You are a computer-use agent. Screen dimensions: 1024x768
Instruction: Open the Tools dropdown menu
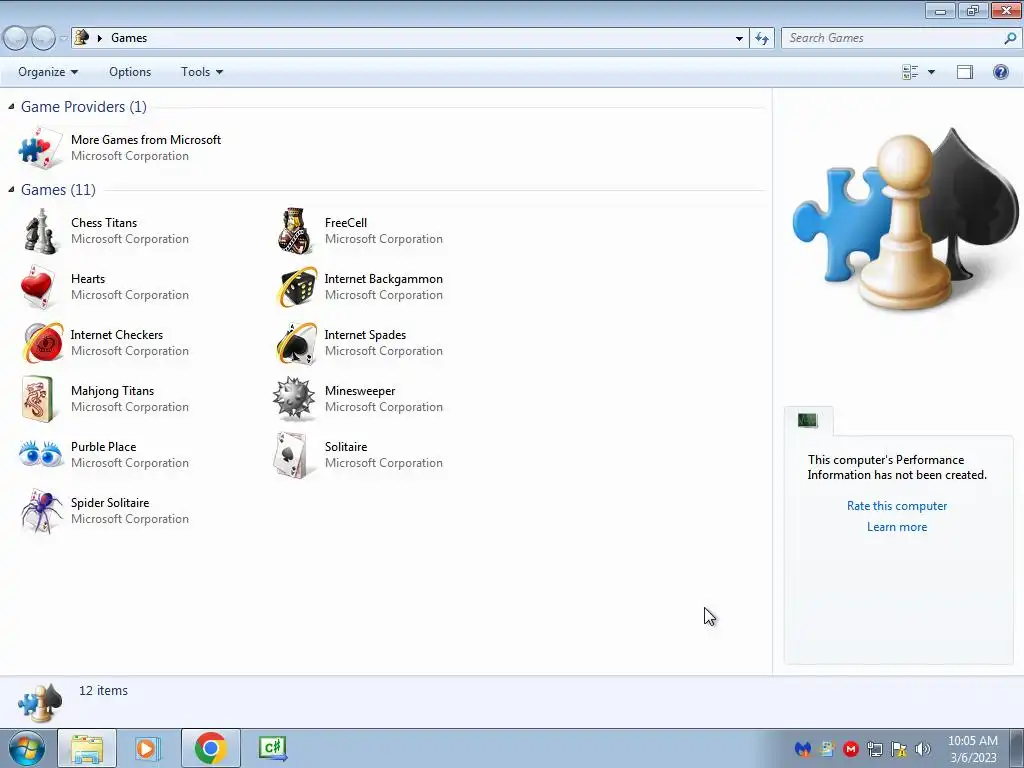pyautogui.click(x=202, y=72)
